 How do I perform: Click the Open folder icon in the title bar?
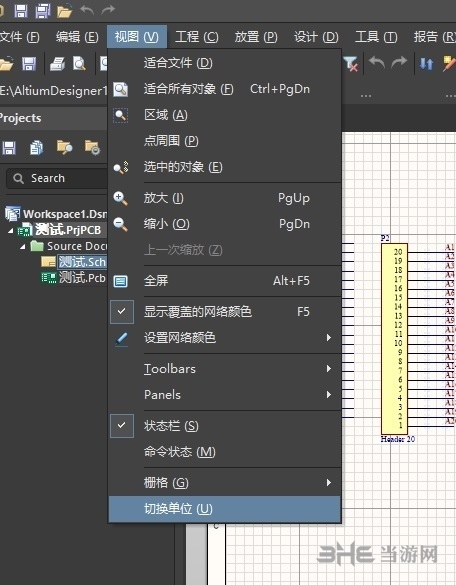tap(64, 11)
